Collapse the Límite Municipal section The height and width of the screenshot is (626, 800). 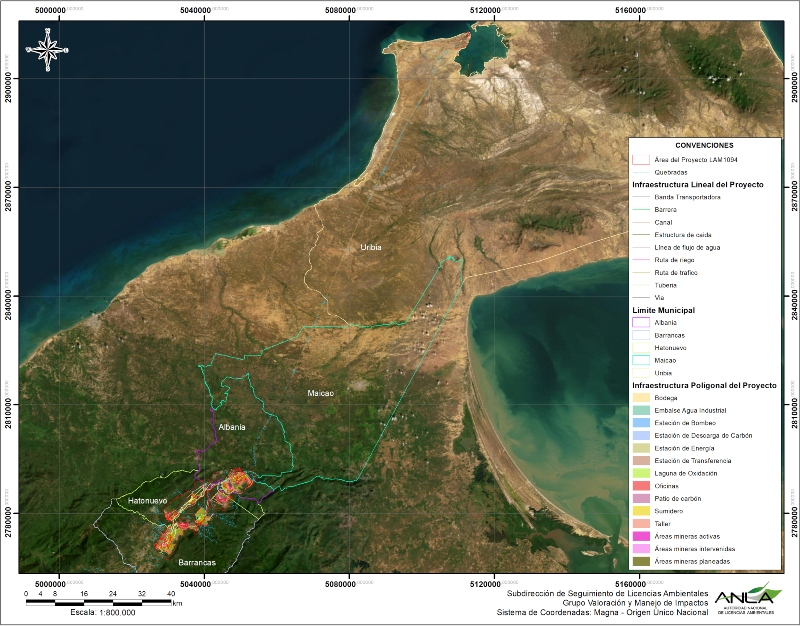(x=663, y=310)
